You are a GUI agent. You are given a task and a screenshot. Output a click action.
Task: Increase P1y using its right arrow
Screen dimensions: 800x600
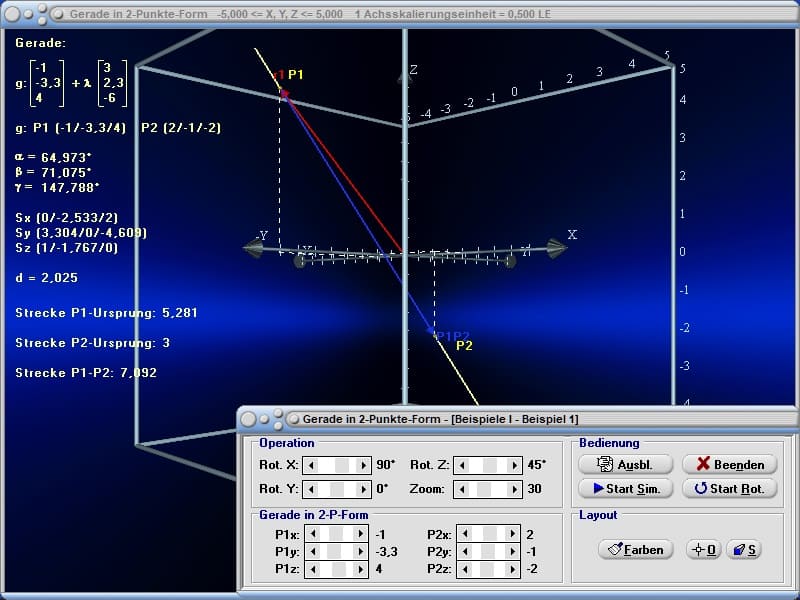[x=361, y=552]
